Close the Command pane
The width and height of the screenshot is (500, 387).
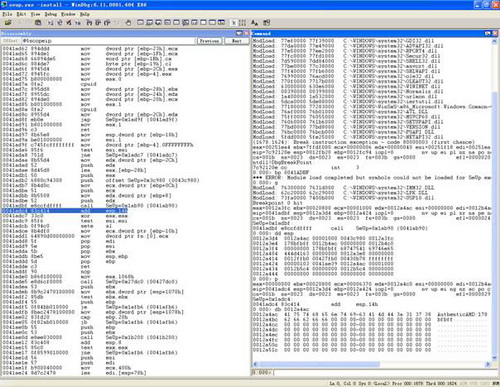pyautogui.click(x=495, y=33)
